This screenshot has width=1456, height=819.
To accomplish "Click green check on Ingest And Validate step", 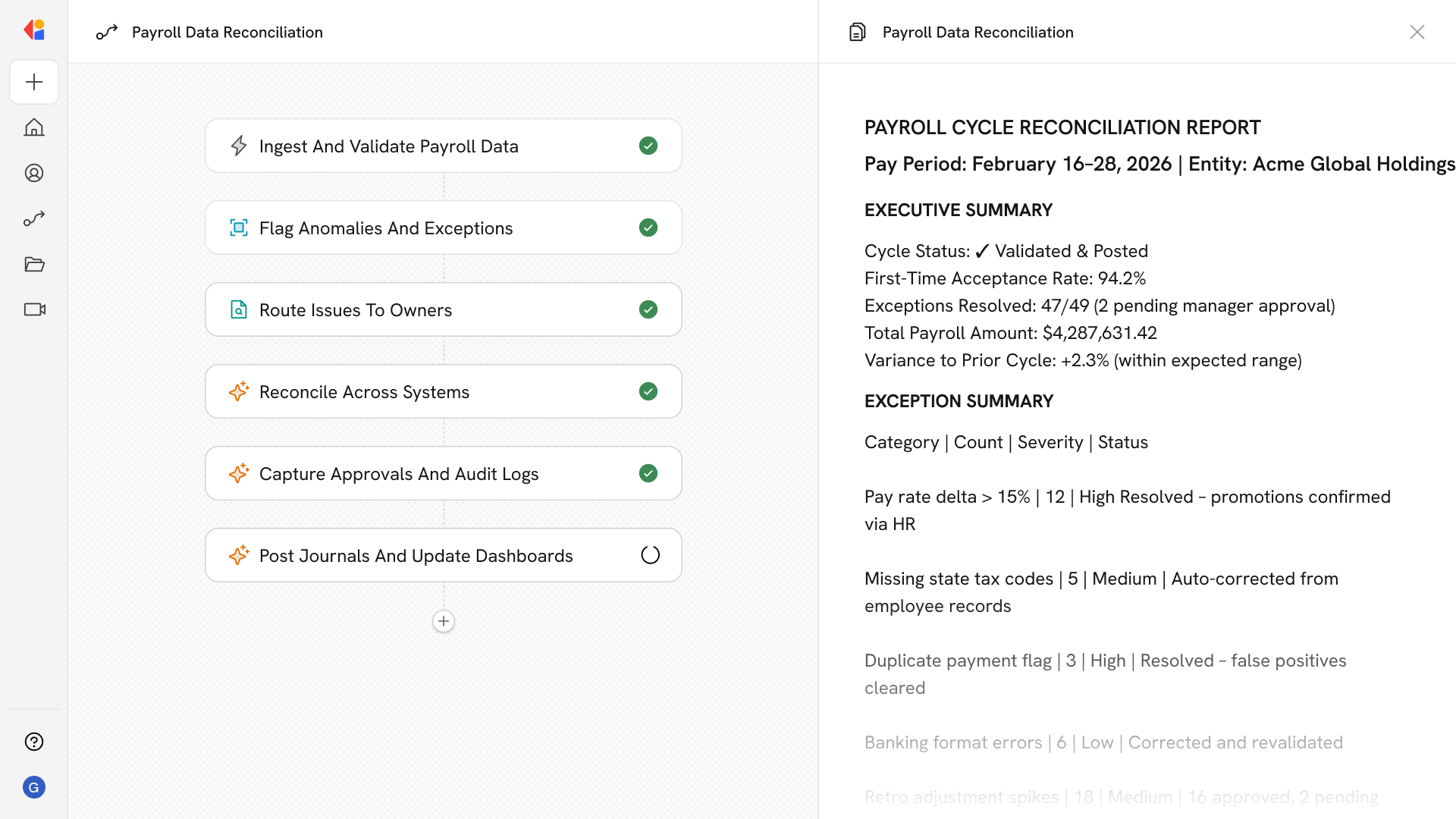I will (x=648, y=146).
